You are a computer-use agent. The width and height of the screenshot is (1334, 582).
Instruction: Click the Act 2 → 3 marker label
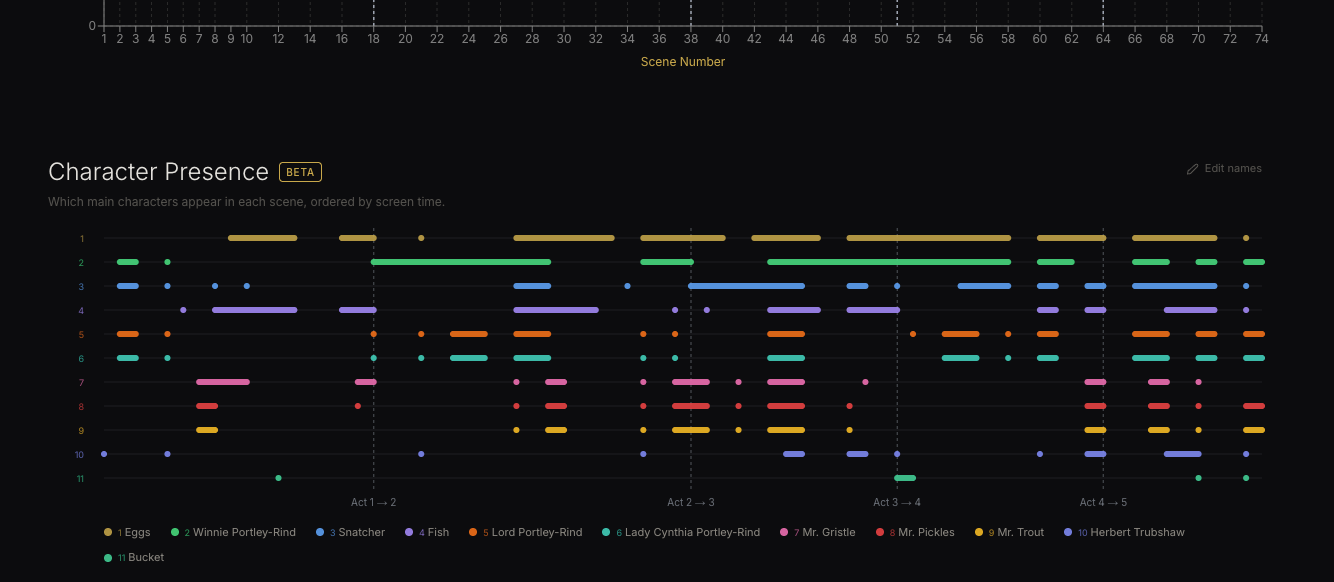point(691,503)
